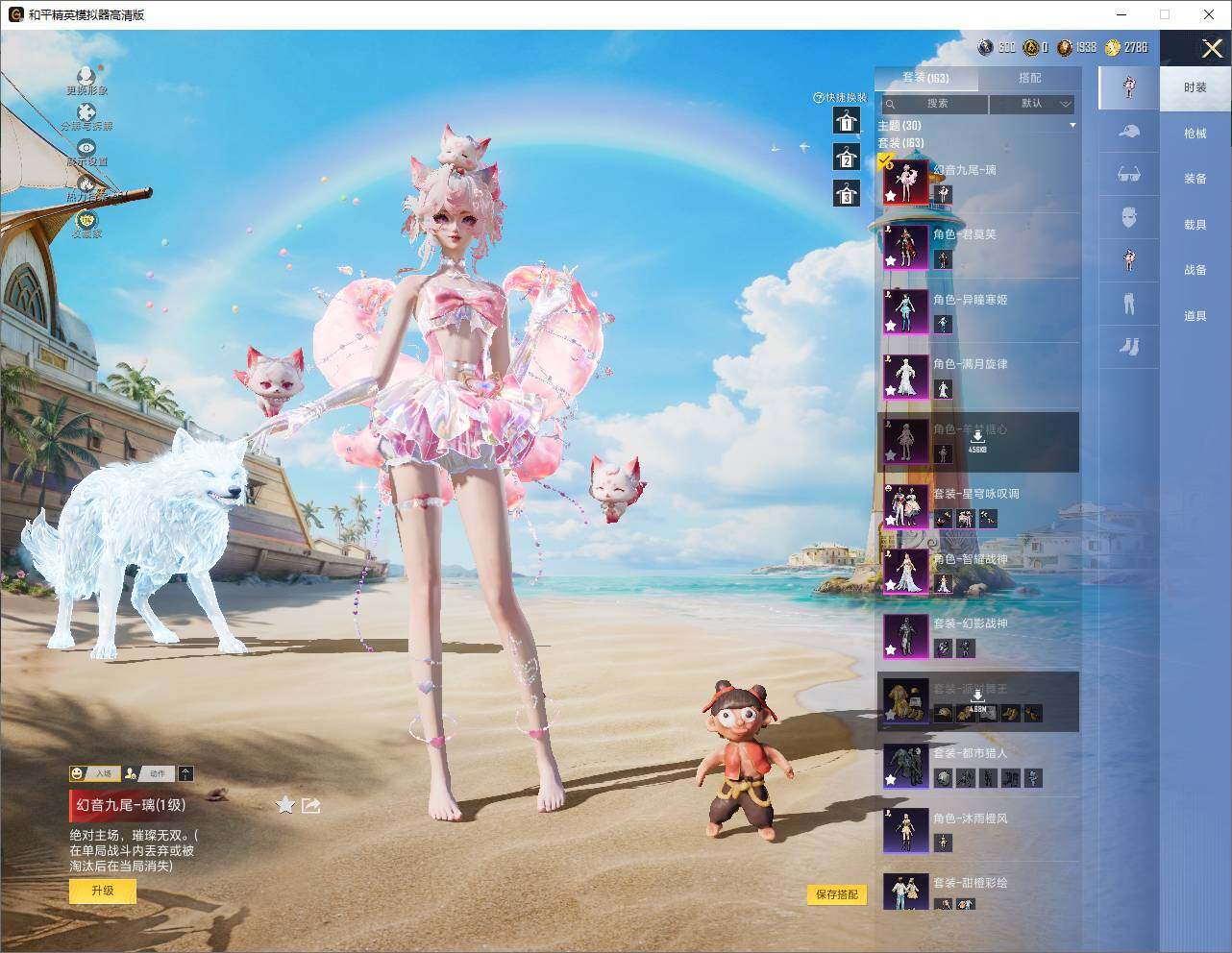Click the magnifier search icon

[891, 104]
